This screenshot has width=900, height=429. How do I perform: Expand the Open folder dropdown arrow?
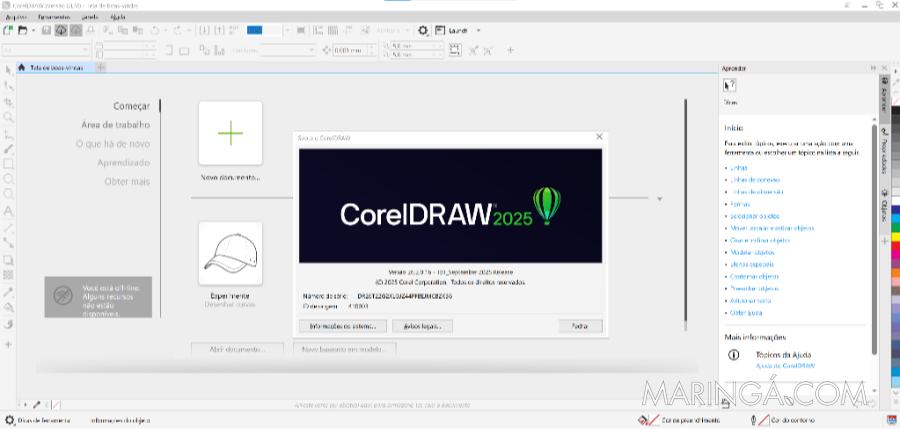coord(33,30)
